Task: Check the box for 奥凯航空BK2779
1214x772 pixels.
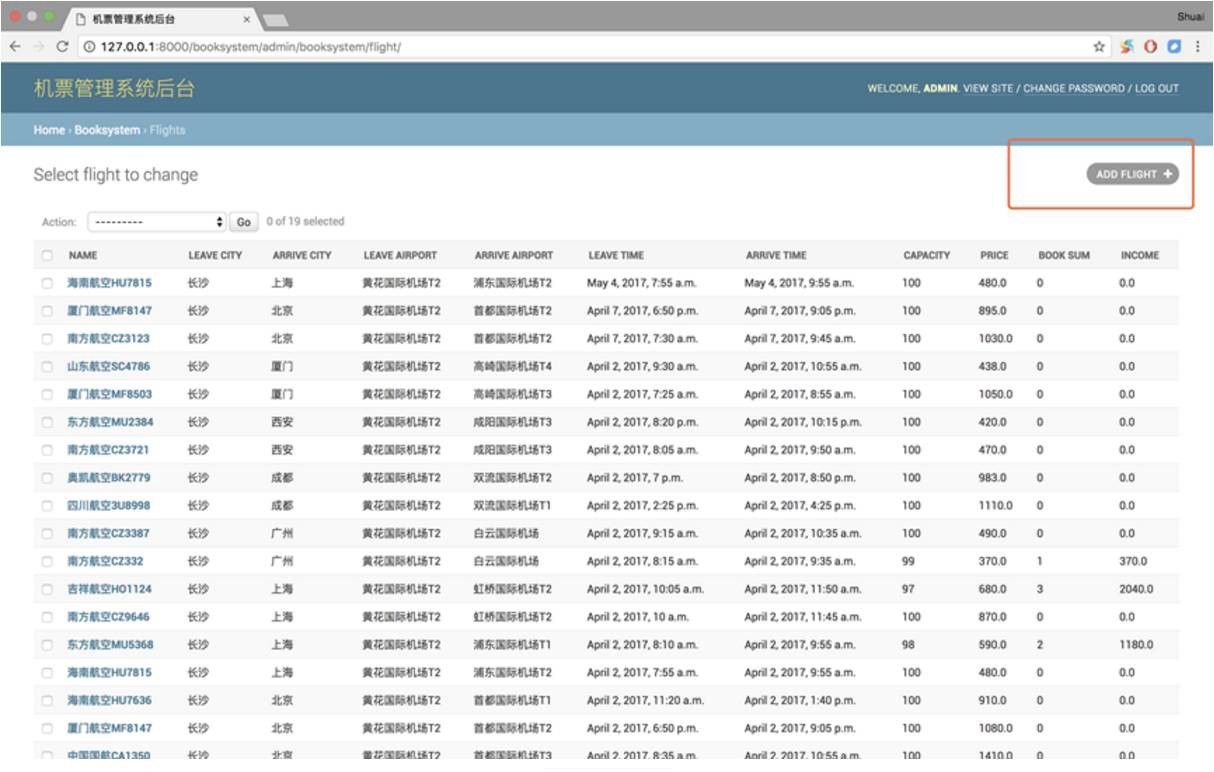Action: 47,478
